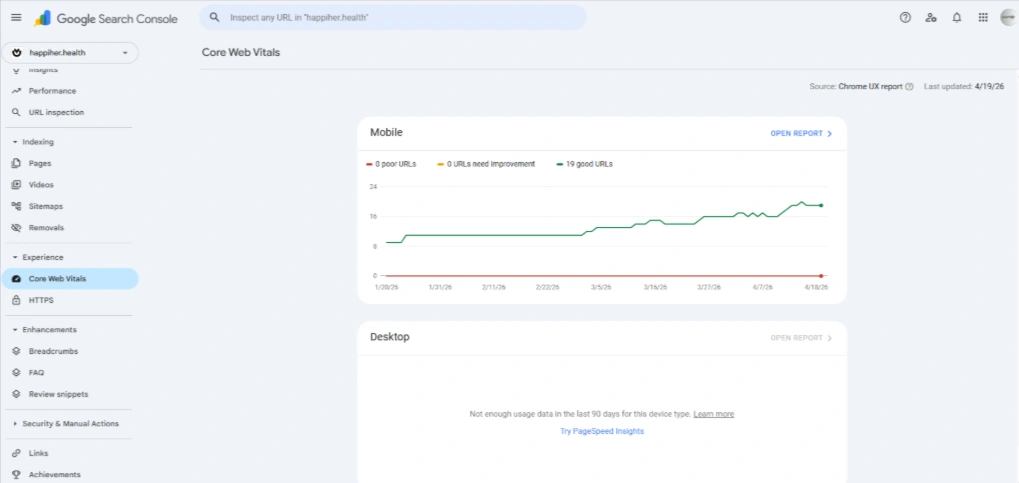Open the Google apps grid
This screenshot has height=483, width=1019.
pos(983,18)
